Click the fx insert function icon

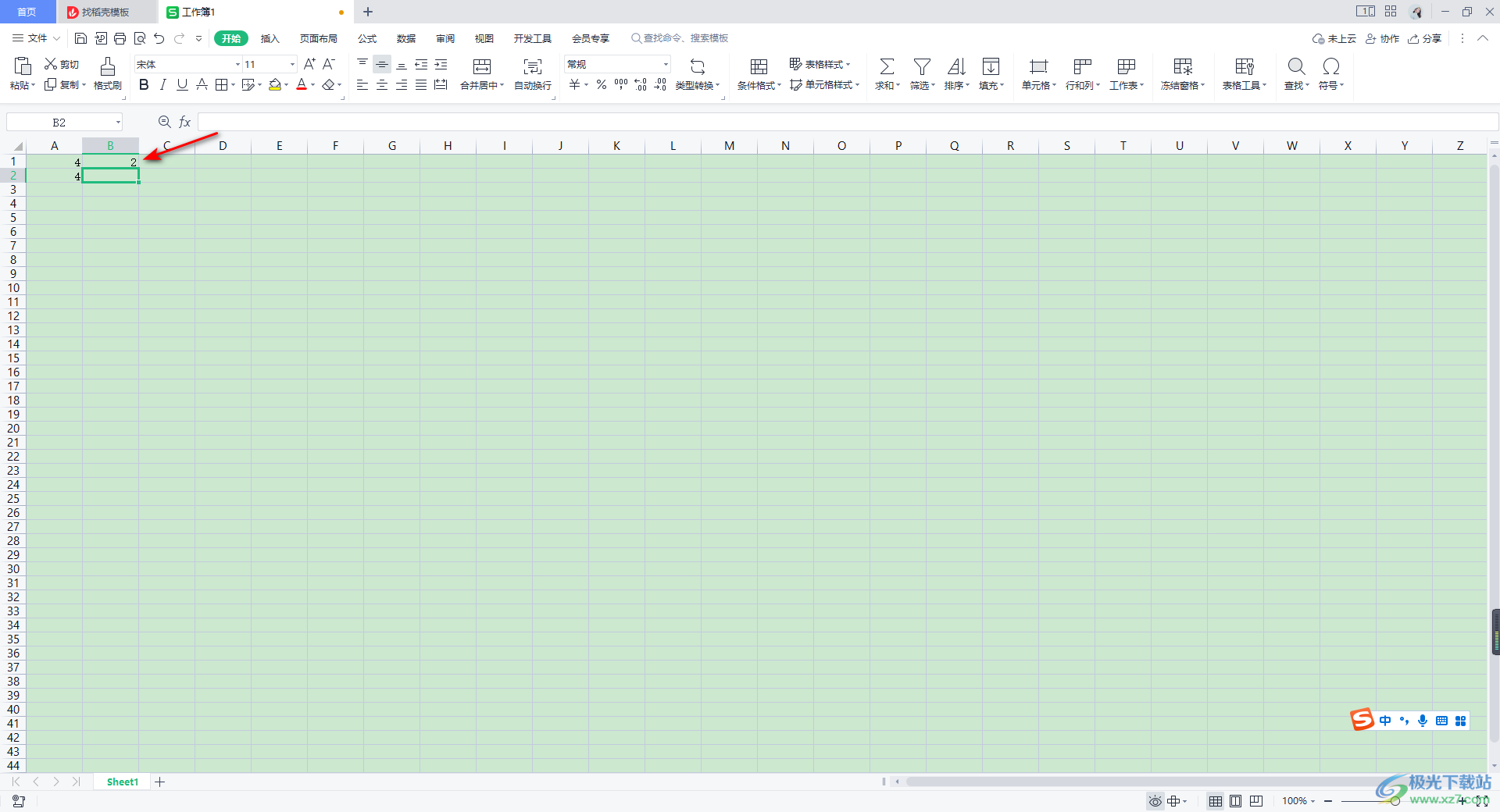pyautogui.click(x=185, y=122)
